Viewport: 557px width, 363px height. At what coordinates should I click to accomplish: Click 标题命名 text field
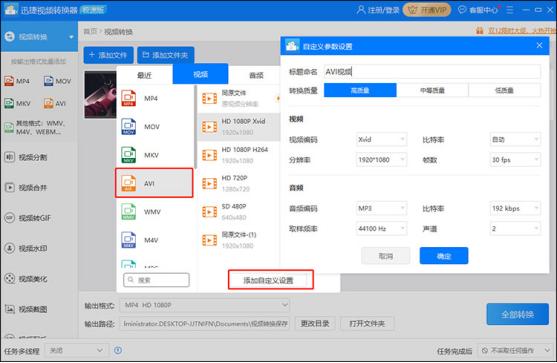point(432,72)
